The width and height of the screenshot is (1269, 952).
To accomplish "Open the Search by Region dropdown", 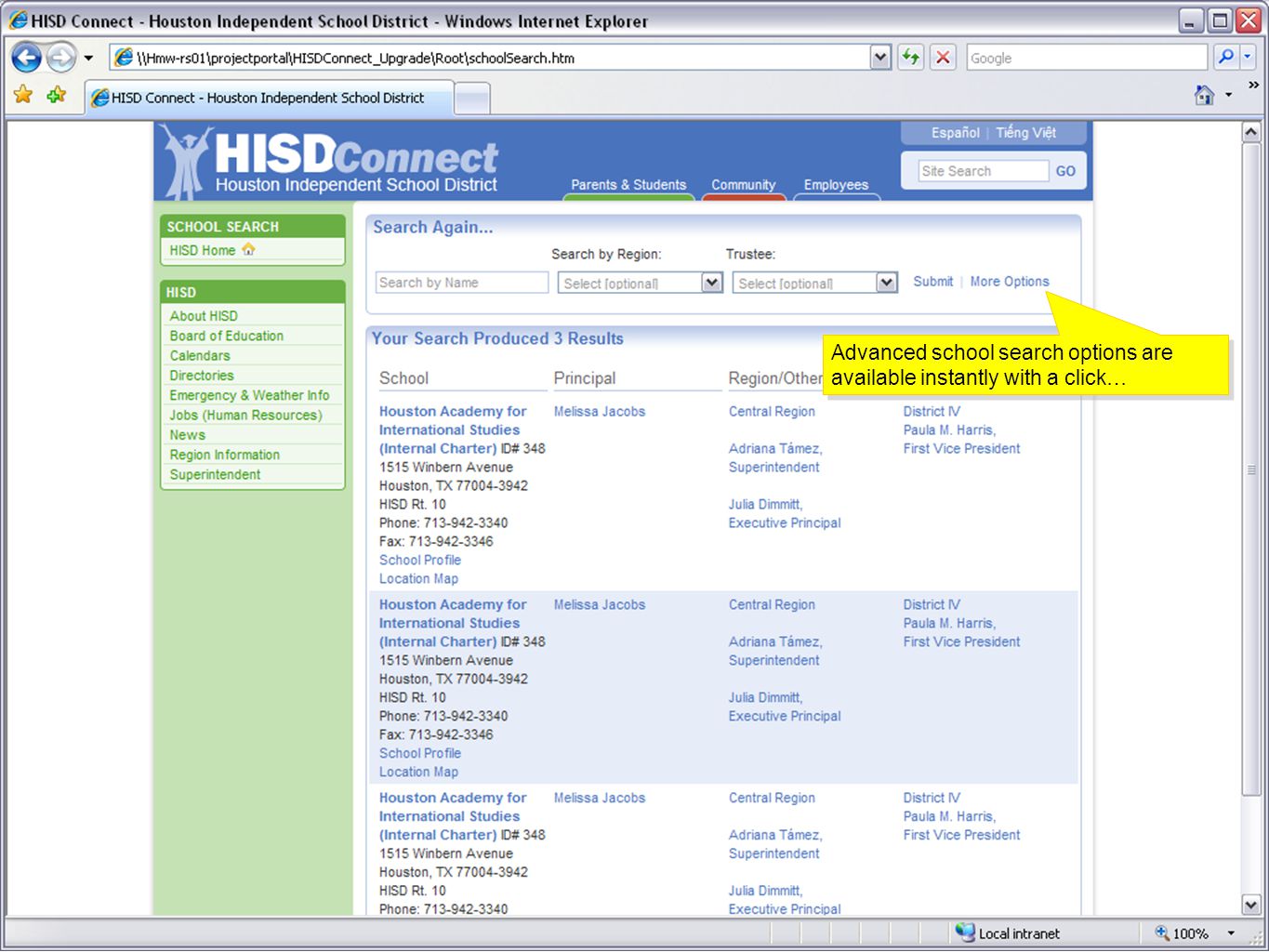I will pos(641,283).
